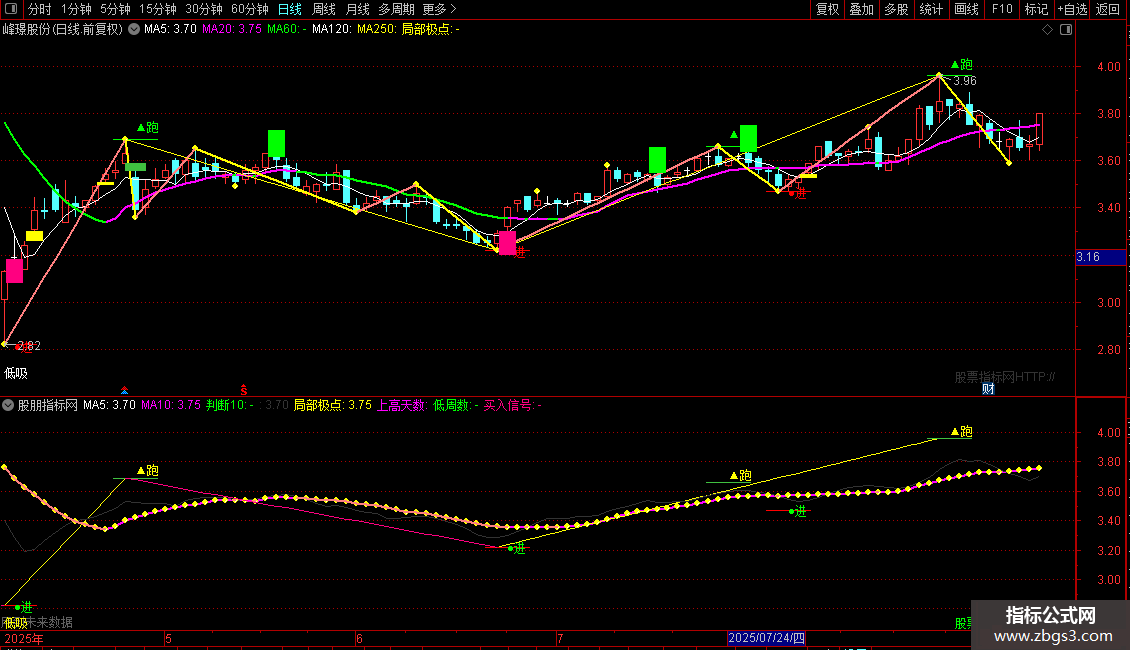Click the 低周数 label

pyautogui.click(x=455, y=405)
